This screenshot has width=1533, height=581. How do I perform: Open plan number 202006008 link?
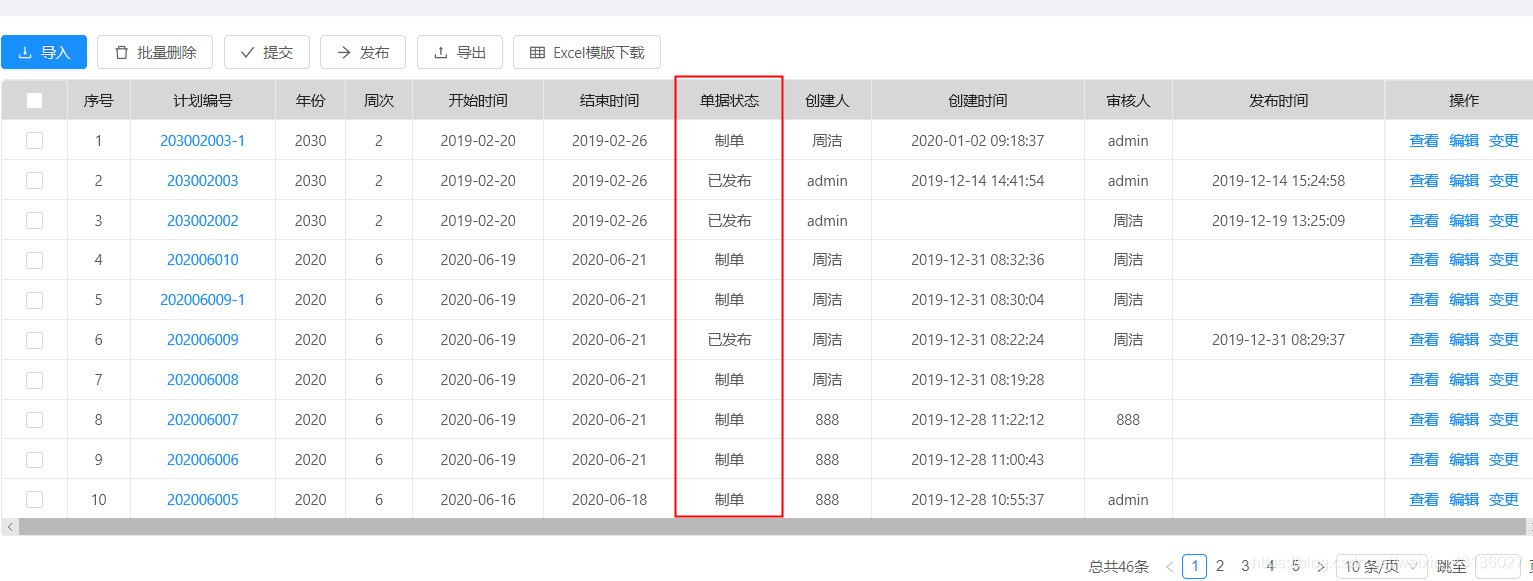[203, 380]
